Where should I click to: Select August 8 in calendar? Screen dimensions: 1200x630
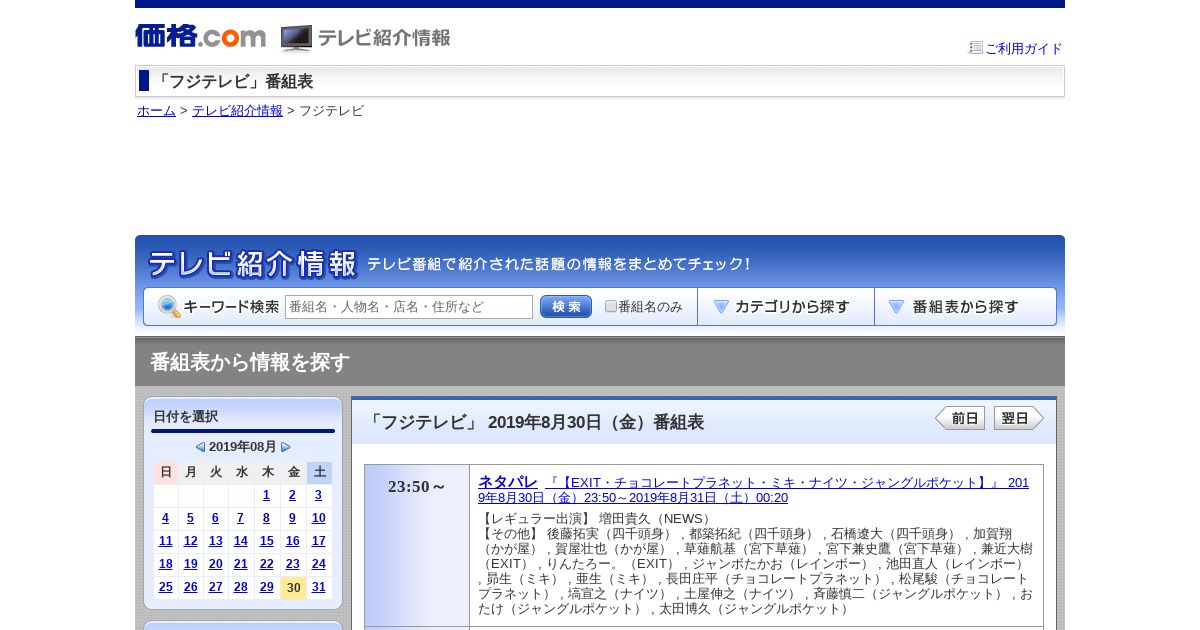pyautogui.click(x=266, y=518)
